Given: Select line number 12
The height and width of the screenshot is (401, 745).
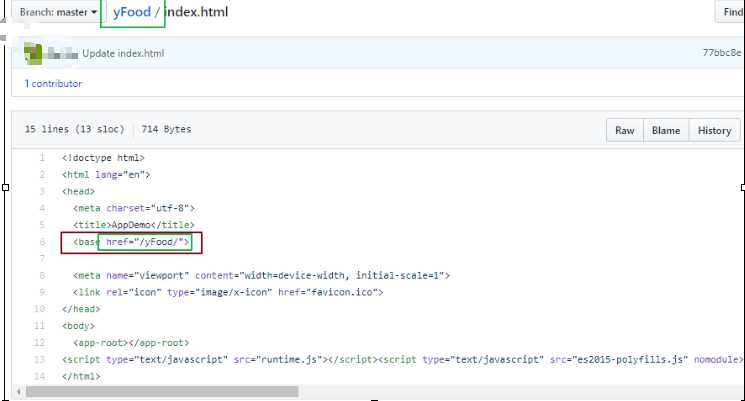Looking at the screenshot, I should [x=39, y=343].
